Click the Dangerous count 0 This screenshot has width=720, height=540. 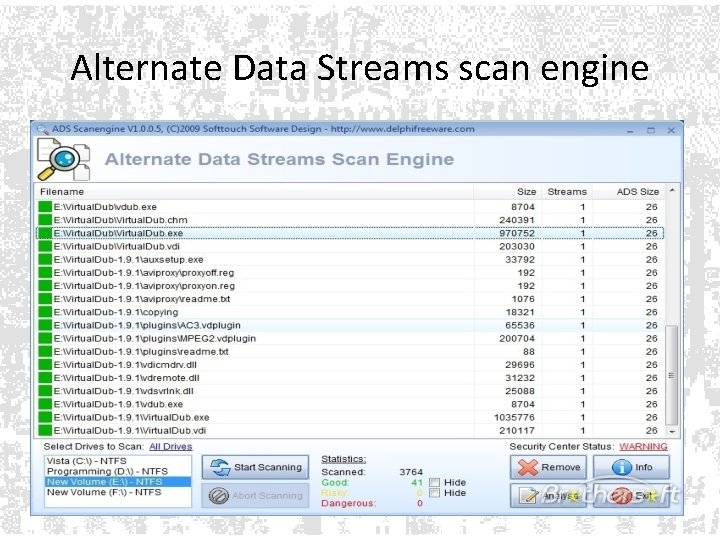click(420, 503)
